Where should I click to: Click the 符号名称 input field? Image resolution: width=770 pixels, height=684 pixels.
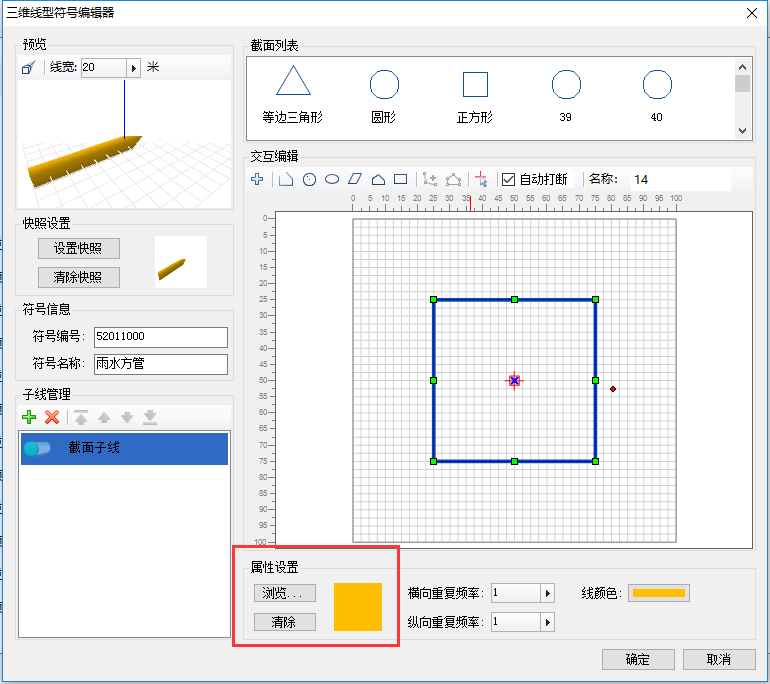161,364
